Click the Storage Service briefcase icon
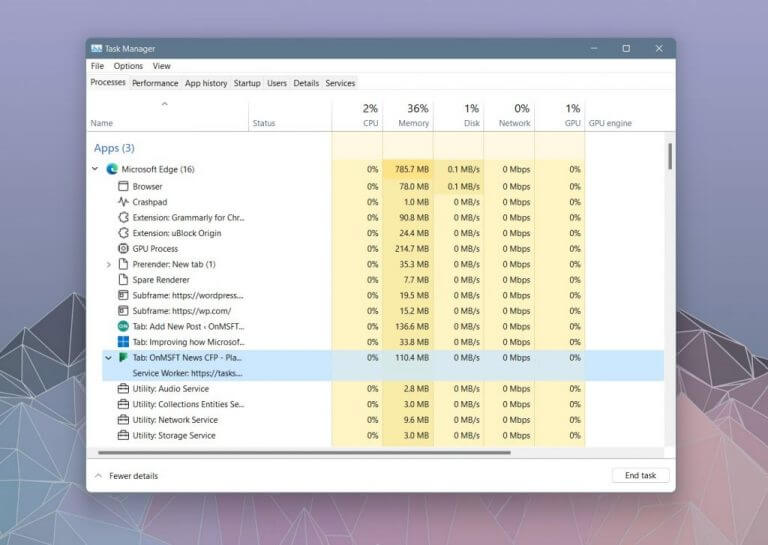This screenshot has width=768, height=545. [123, 435]
